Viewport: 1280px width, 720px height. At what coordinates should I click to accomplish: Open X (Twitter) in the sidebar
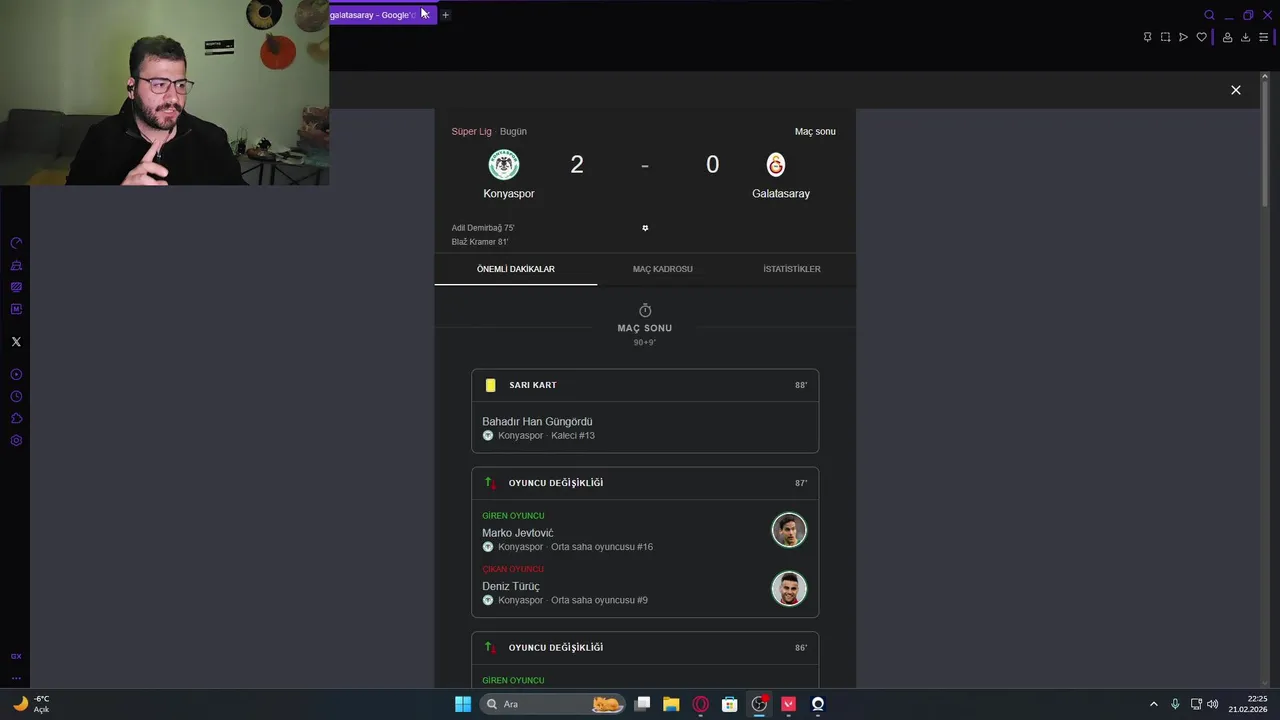pyautogui.click(x=16, y=342)
